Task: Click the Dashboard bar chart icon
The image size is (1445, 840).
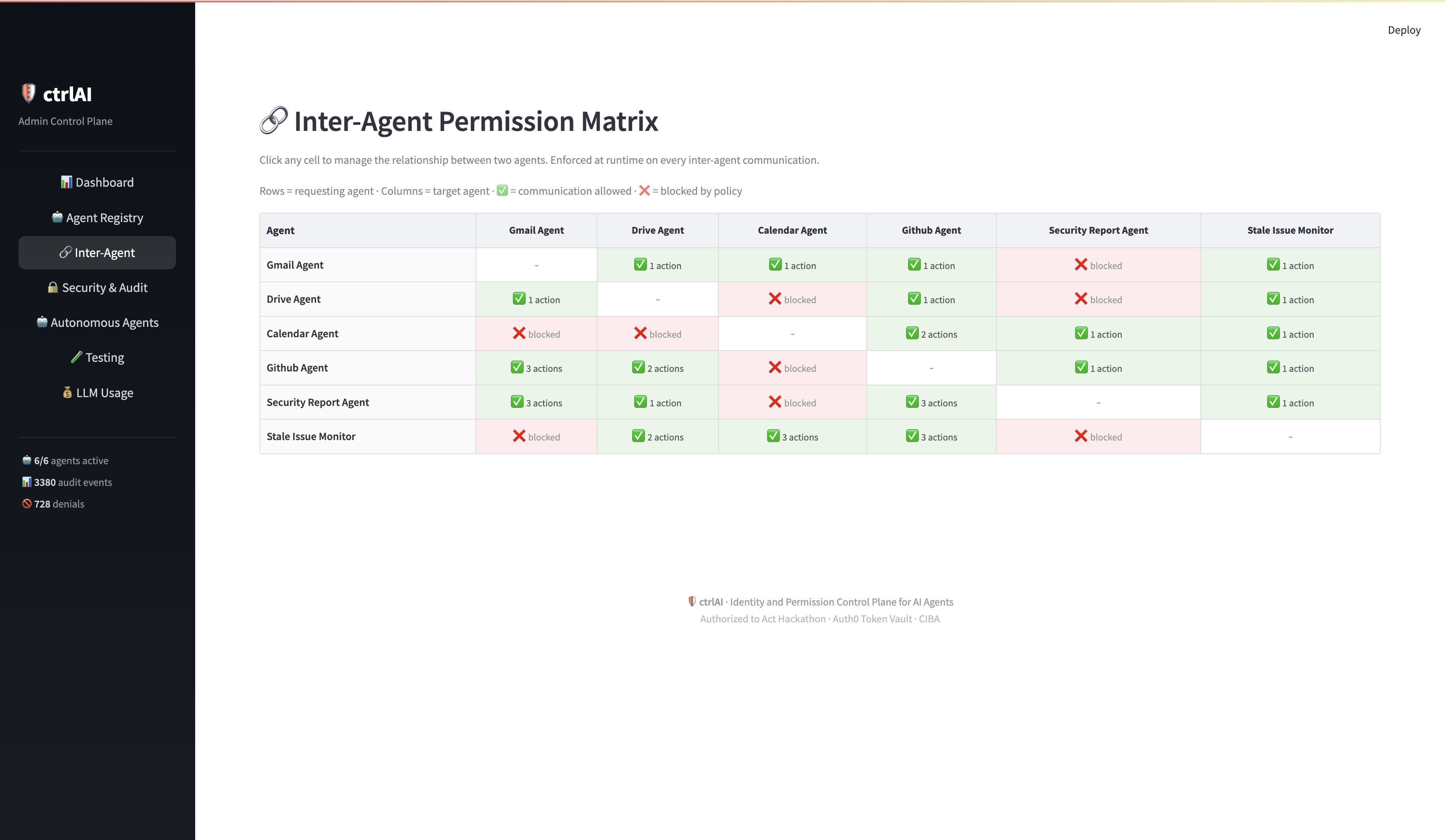Action: 67,182
